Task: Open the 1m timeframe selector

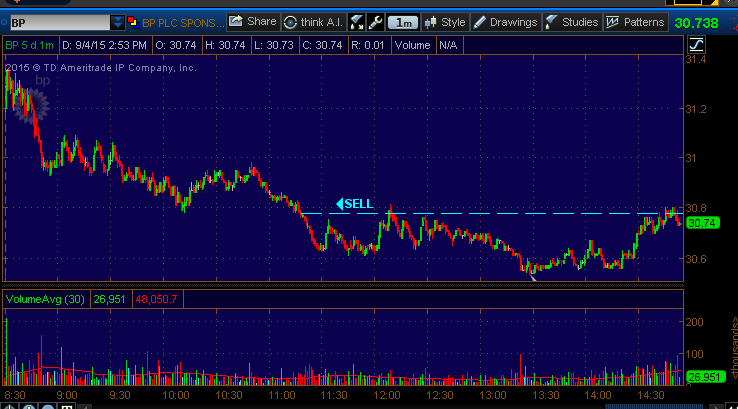Action: point(403,21)
